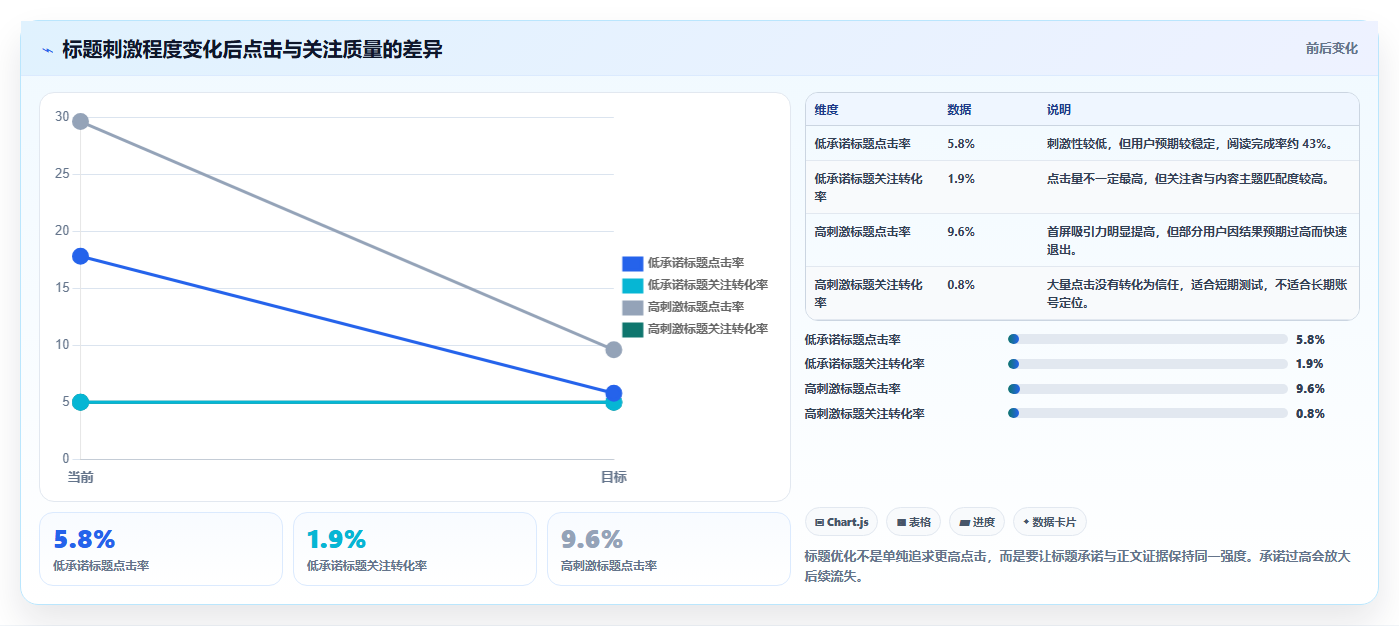Select the 低承诺标题点击率 table row name
Viewport: 1399px width, 626px height.
point(862,144)
